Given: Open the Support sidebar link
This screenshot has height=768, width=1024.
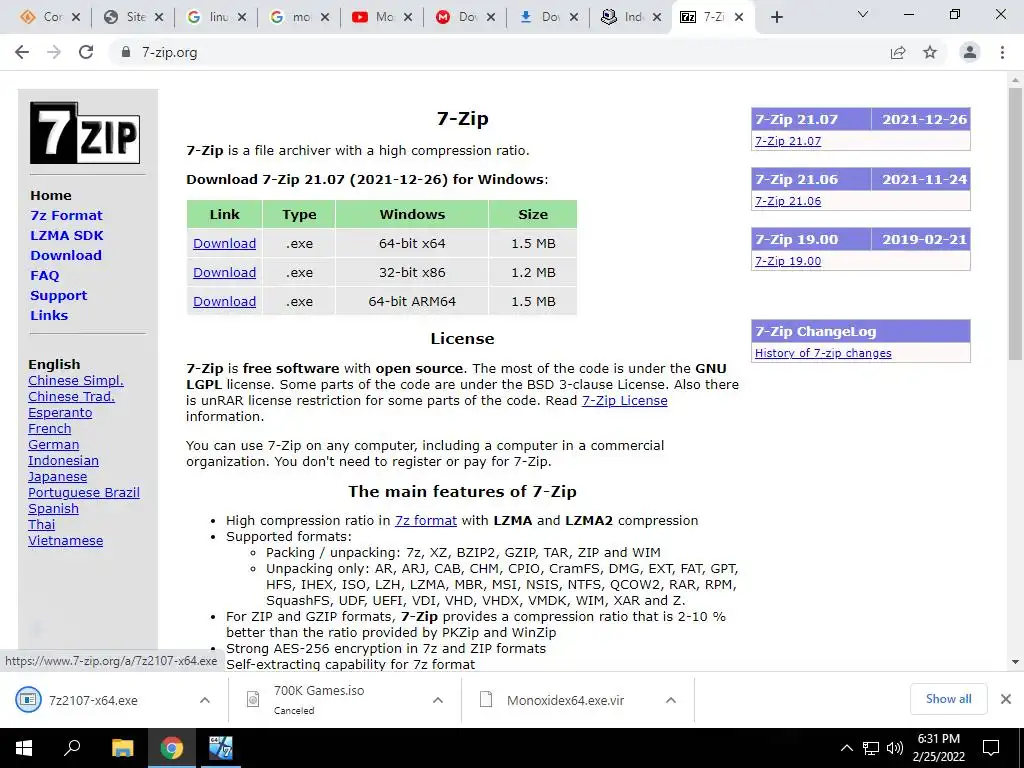Looking at the screenshot, I should click(x=58, y=295).
